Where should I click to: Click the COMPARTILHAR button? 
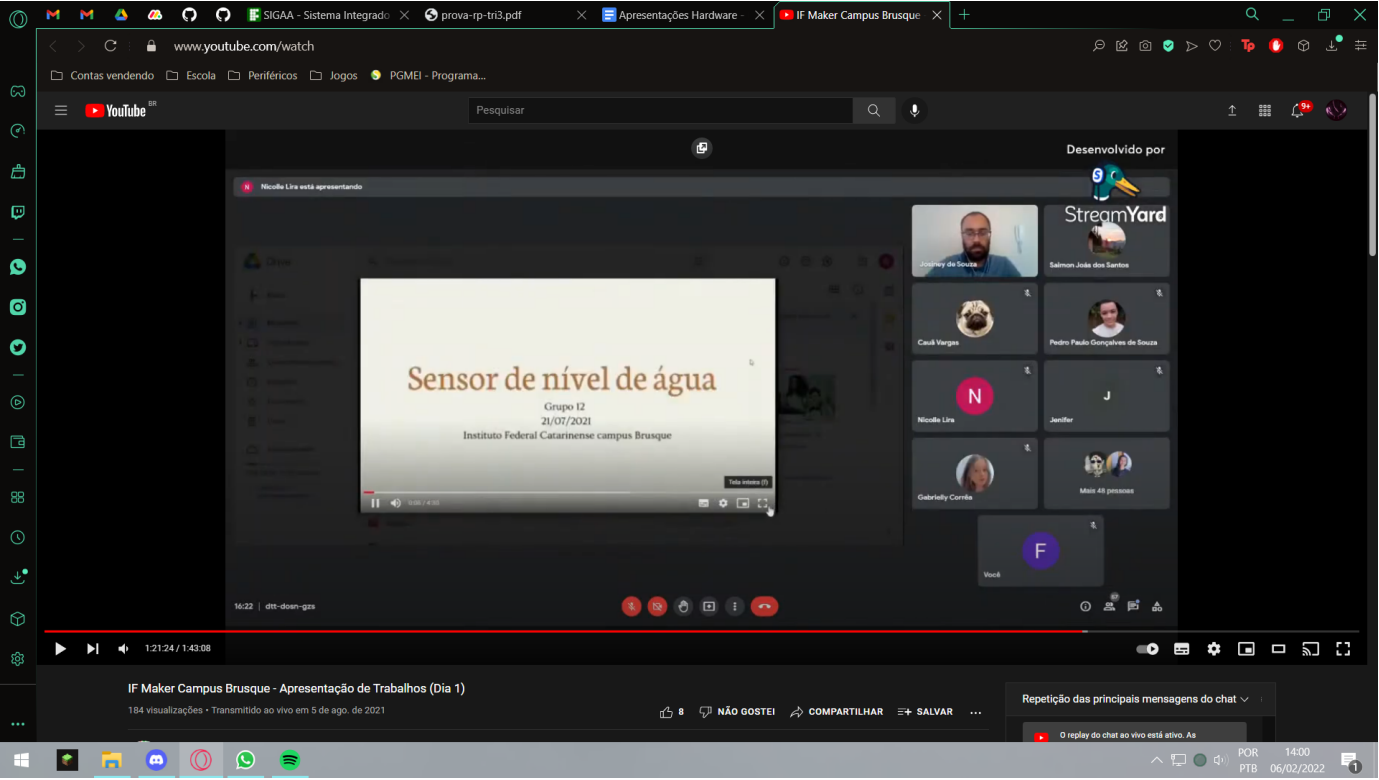(x=836, y=712)
